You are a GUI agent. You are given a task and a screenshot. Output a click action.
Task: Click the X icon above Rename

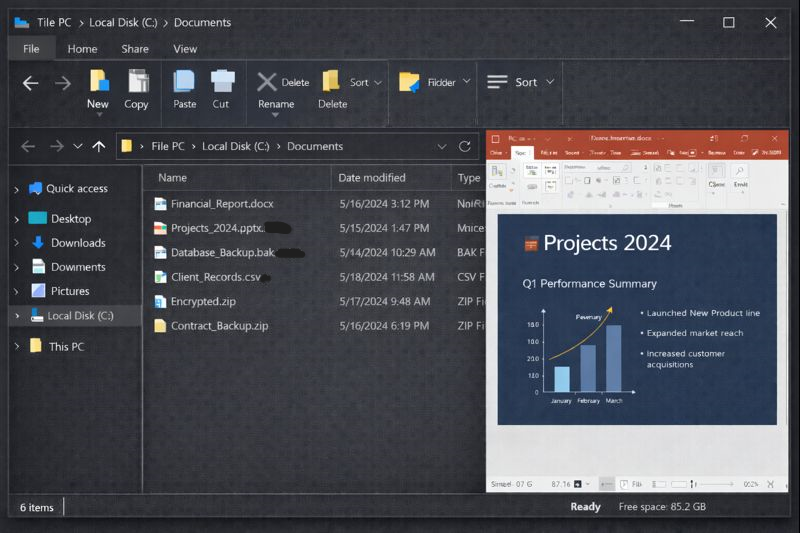[266, 82]
